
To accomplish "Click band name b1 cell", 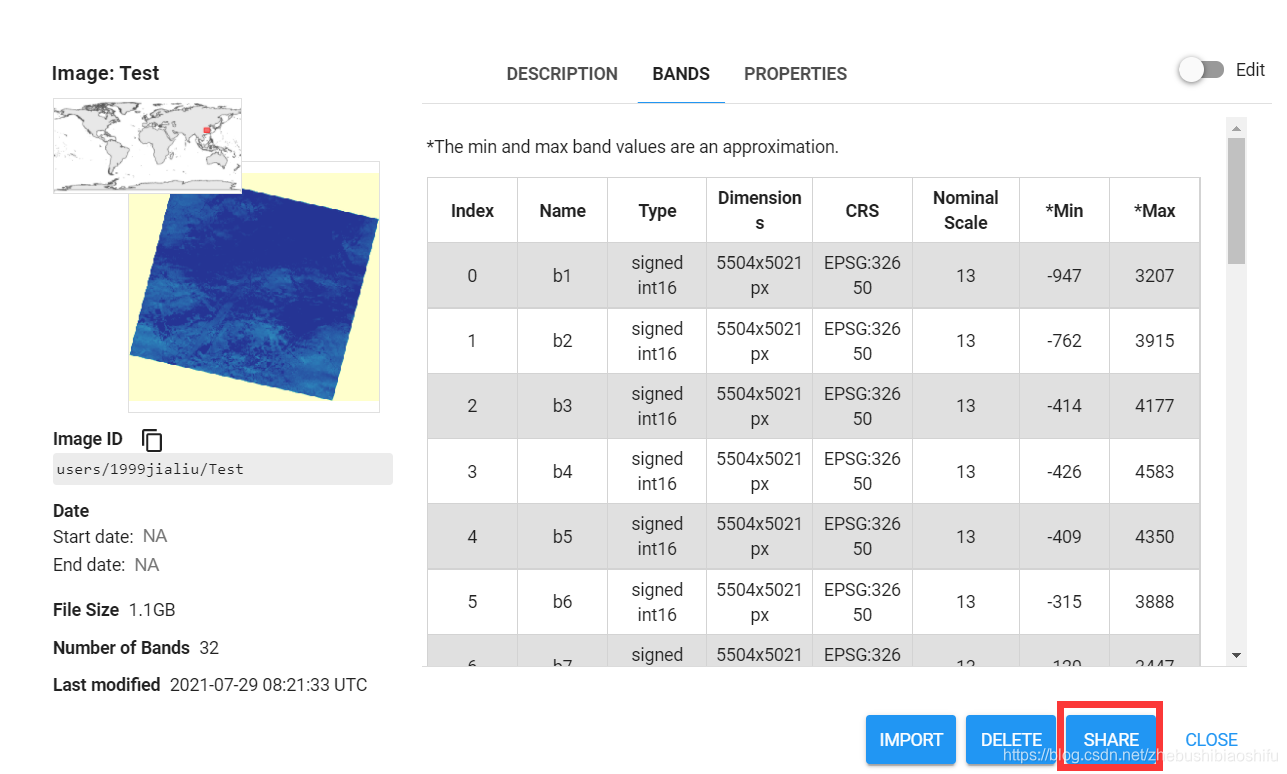I will [562, 275].
